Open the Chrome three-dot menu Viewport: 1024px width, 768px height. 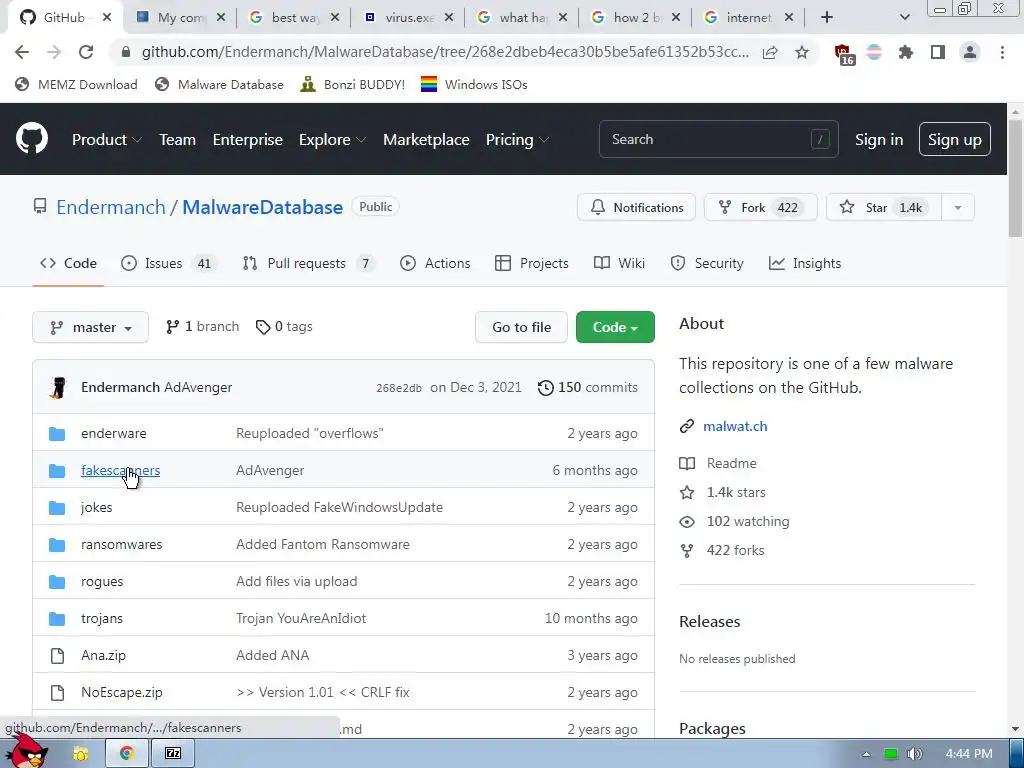click(1002, 52)
